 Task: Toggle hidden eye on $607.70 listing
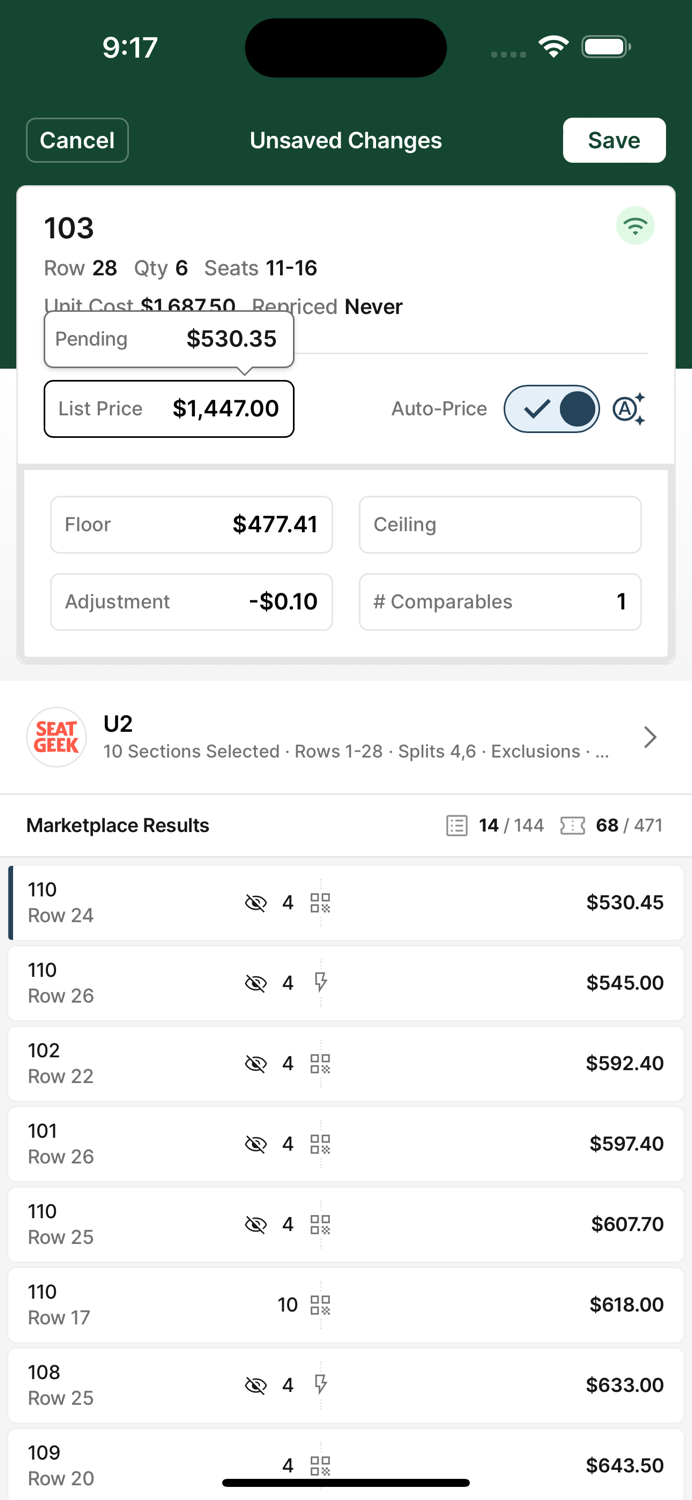click(x=256, y=1225)
